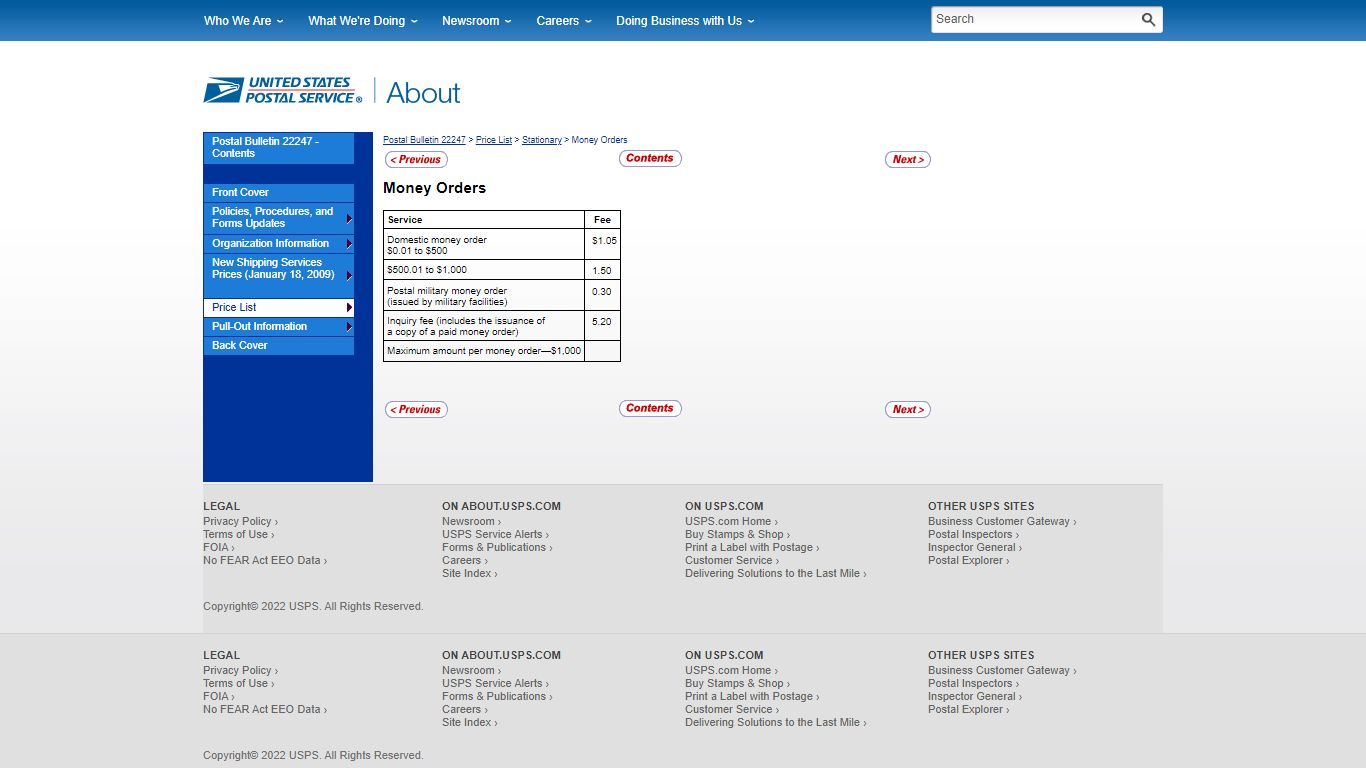Expand Policies, Procedures, and Forms Updates
This screenshot has width=1366, height=768.
point(279,218)
